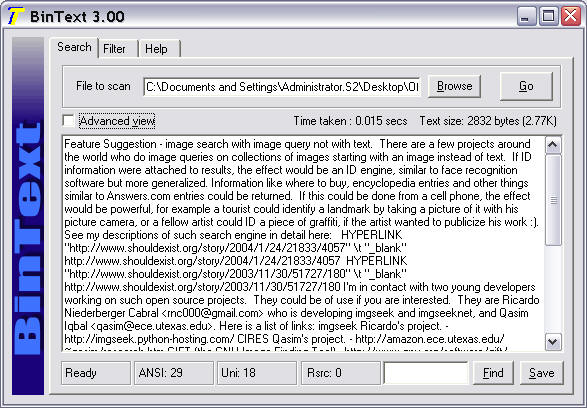Click the line starting Feature Suggestion
Image resolution: width=587 pixels, height=408 pixels.
tap(297, 144)
